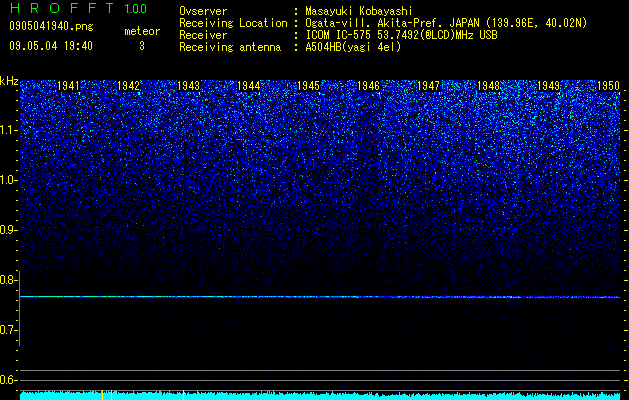Image resolution: width=629 pixels, height=400 pixels.
Task: Click the 1946 time marker
Action: [x=369, y=86]
